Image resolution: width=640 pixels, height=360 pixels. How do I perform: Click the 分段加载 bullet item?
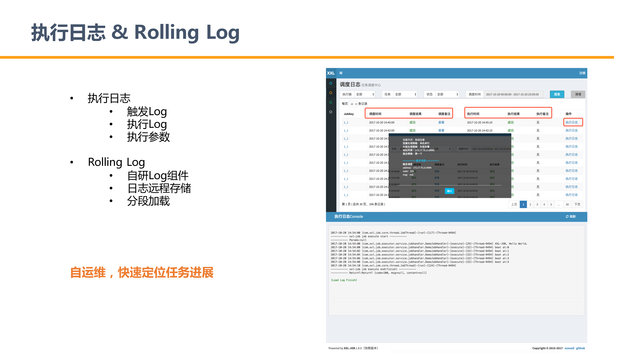tap(148, 201)
